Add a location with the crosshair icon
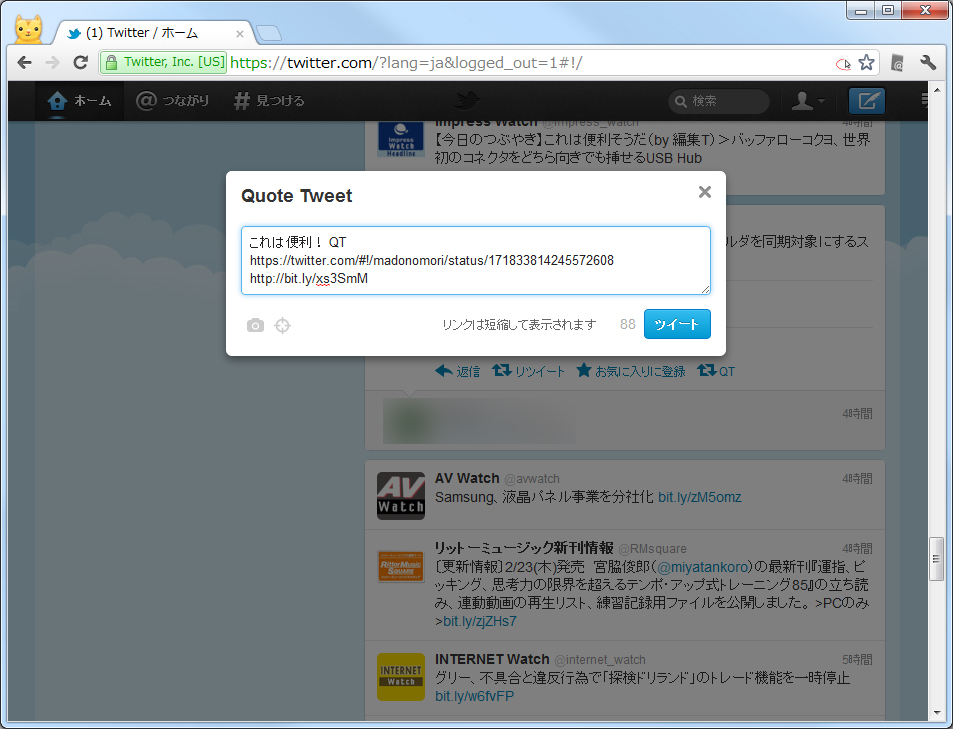 click(x=283, y=325)
